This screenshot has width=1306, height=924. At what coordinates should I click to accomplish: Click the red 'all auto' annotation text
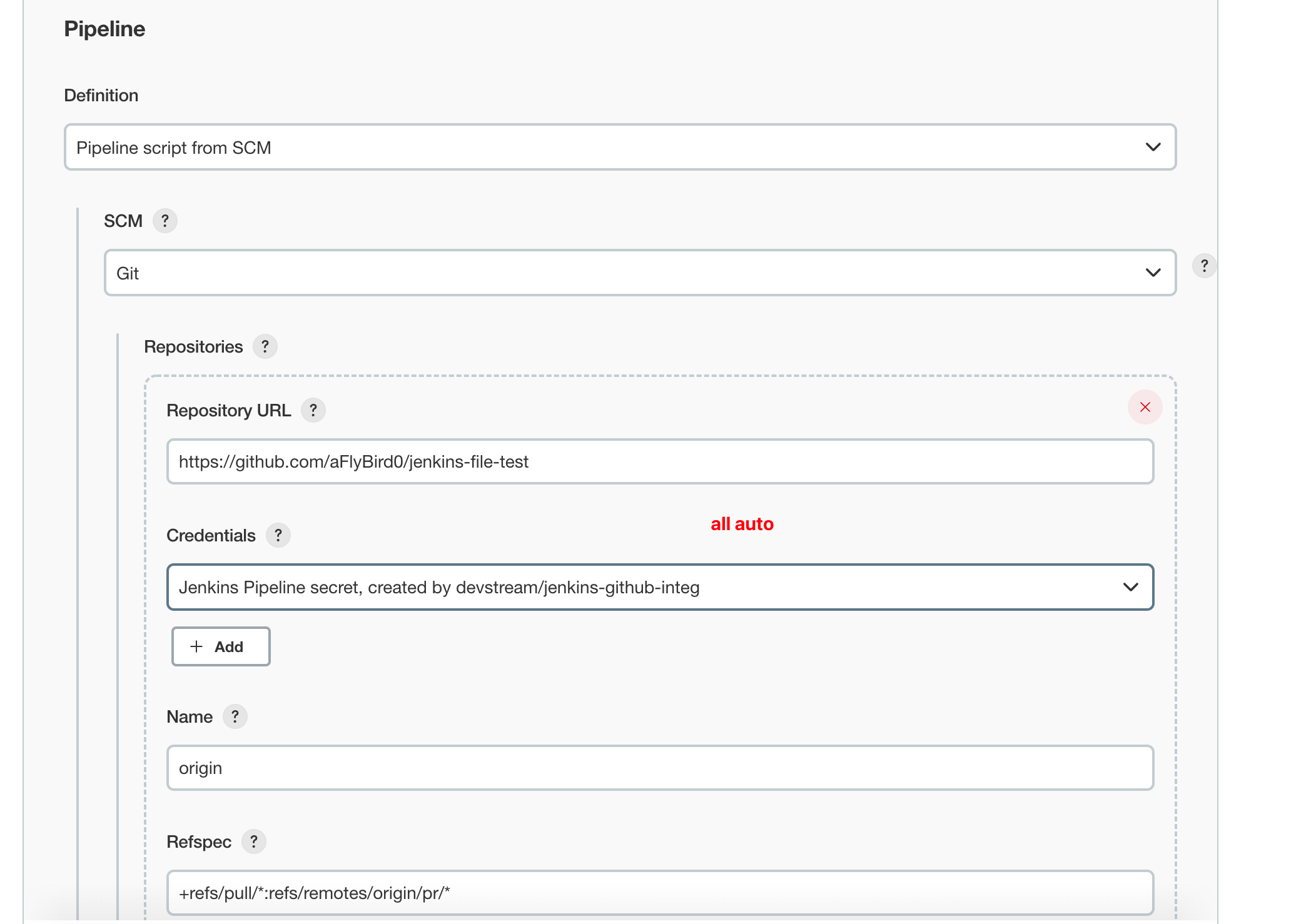pos(742,524)
